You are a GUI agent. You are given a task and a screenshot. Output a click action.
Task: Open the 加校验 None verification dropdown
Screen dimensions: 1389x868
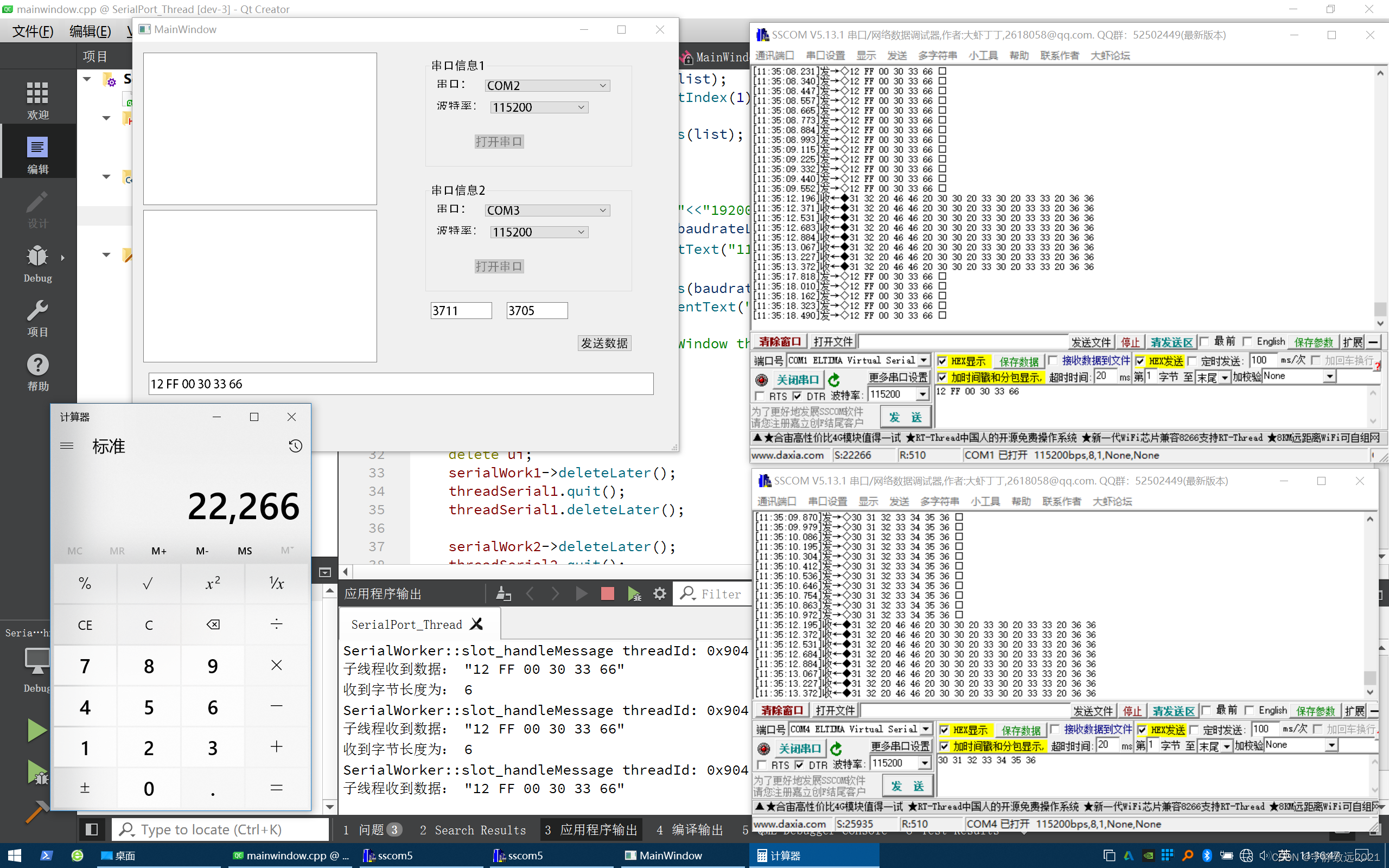pyautogui.click(x=1330, y=376)
